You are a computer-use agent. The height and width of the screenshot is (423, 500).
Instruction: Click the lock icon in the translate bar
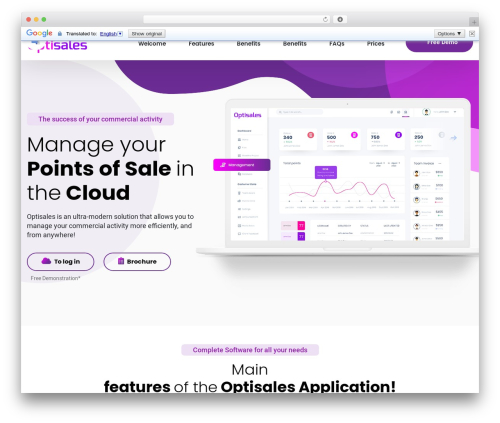[60, 34]
